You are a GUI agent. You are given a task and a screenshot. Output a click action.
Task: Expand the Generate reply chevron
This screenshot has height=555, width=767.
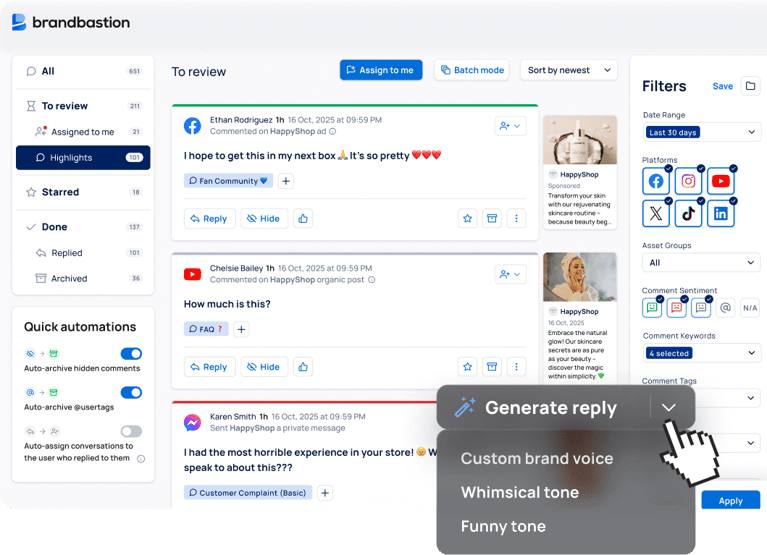tap(669, 407)
